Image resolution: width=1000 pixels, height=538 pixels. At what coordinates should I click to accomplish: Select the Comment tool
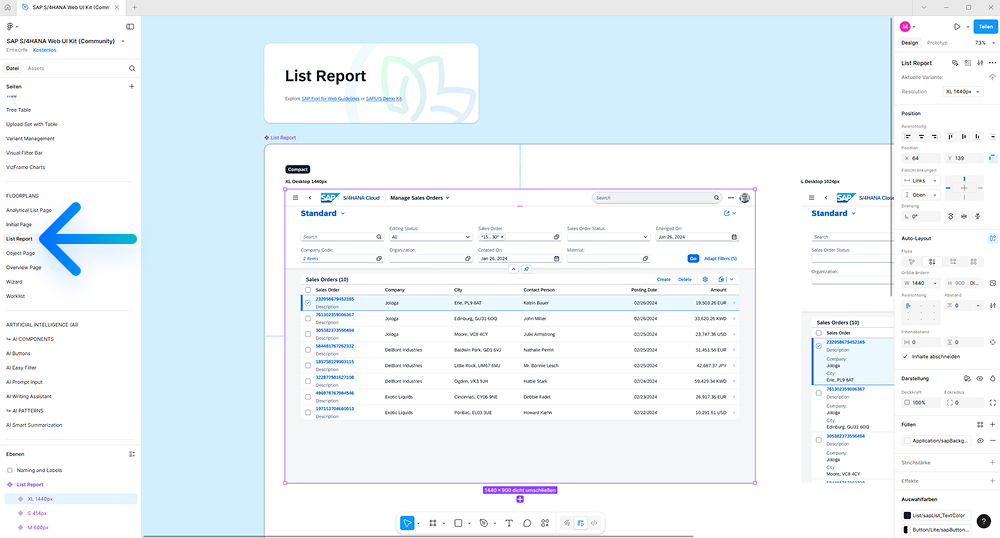(527, 523)
